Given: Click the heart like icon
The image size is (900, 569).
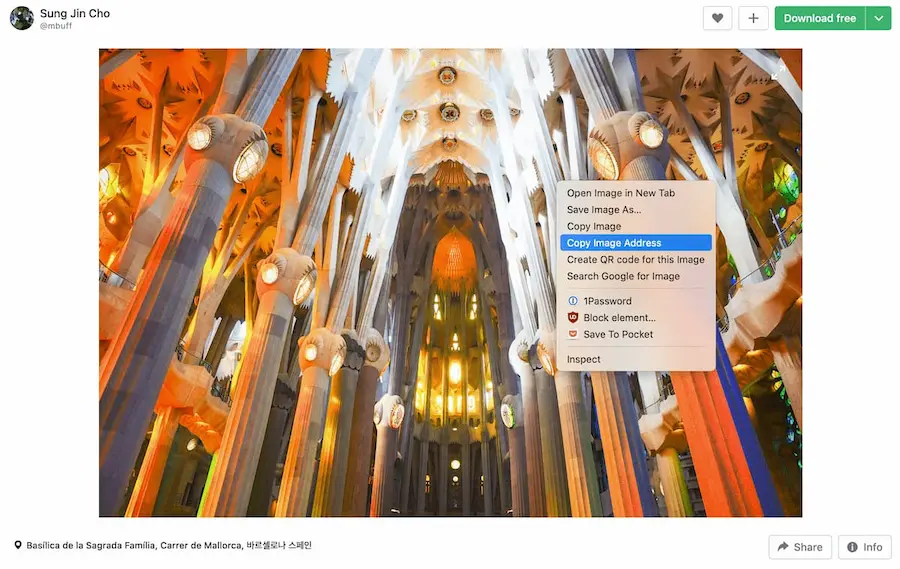Looking at the screenshot, I should point(717,18).
